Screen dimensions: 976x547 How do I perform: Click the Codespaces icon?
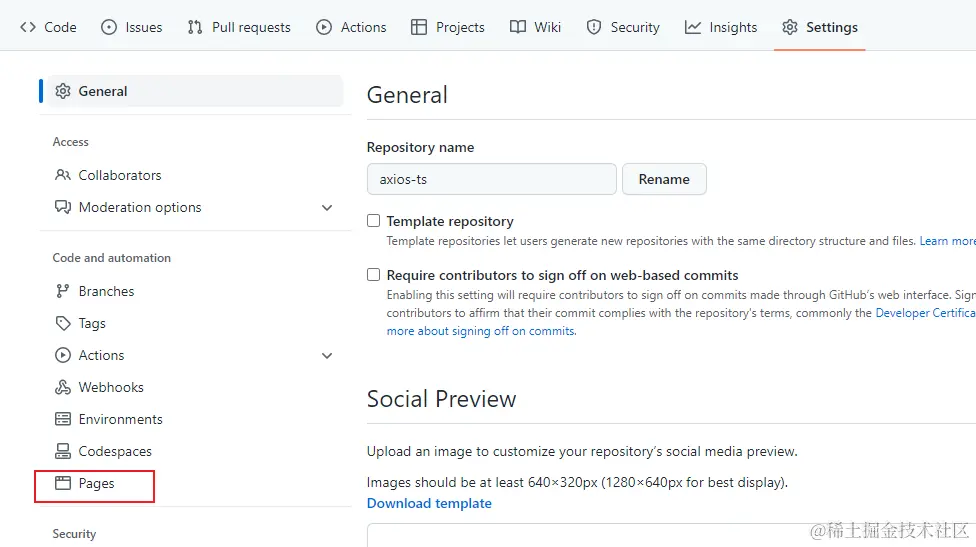click(63, 451)
